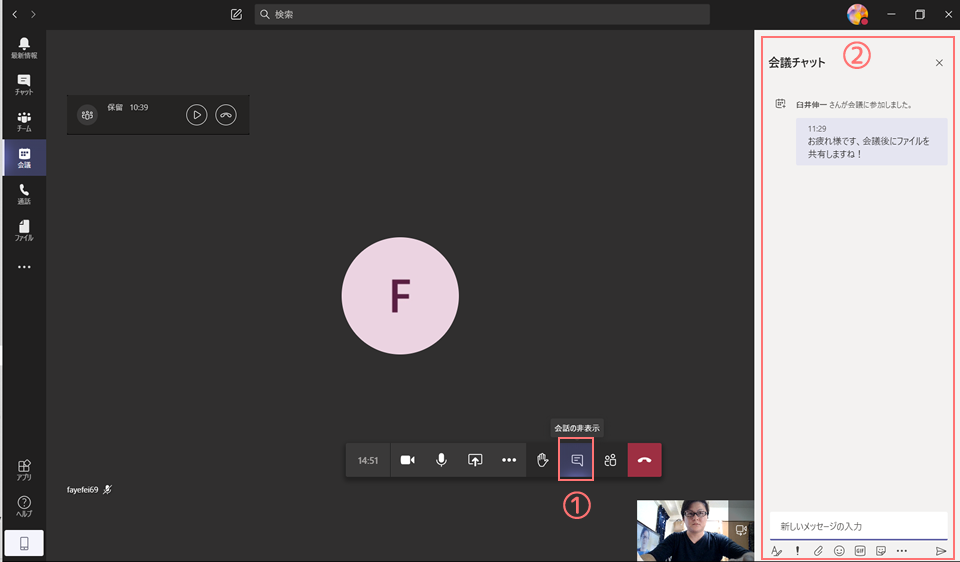This screenshot has width=960, height=562.
Task: Send the chat message with arrow icon
Action: [x=940, y=551]
